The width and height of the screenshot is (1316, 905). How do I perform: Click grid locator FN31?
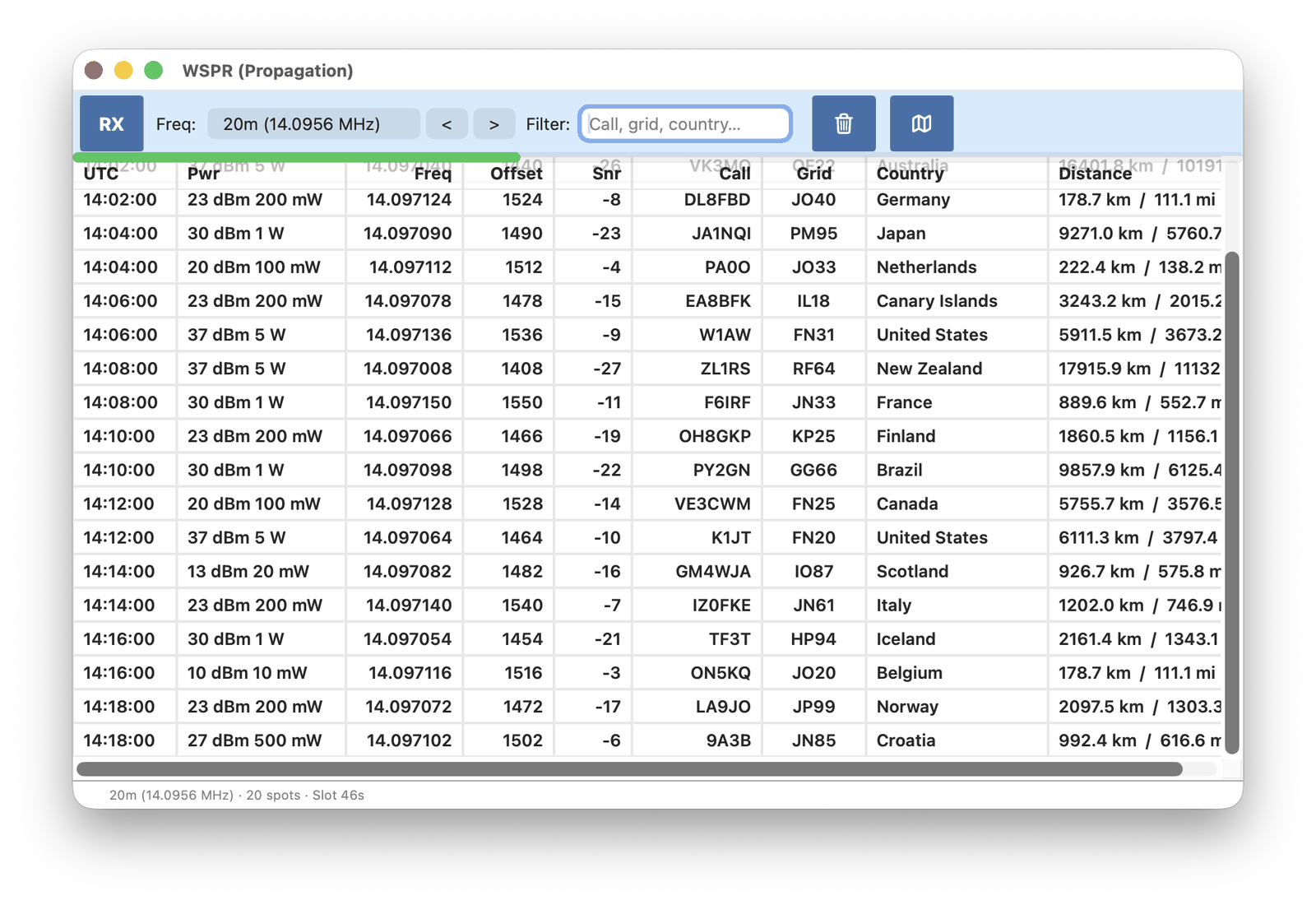pos(813,335)
